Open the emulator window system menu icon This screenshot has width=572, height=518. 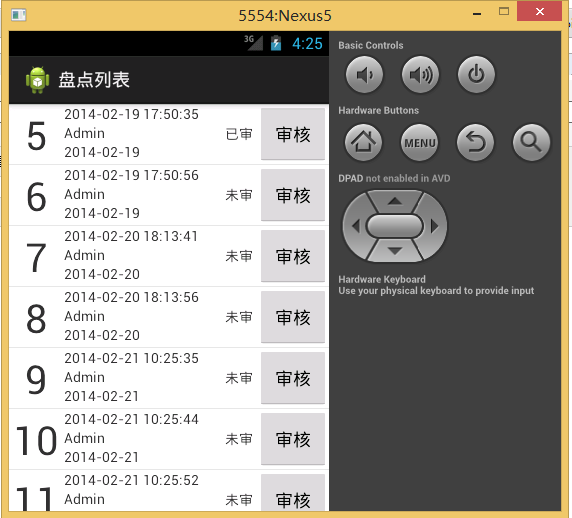tap(19, 15)
